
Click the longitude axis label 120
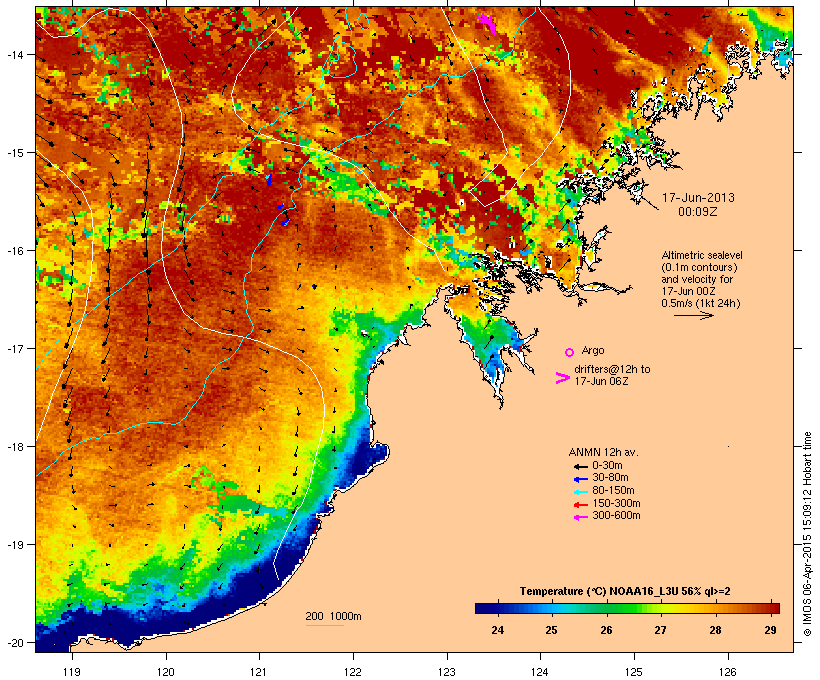tap(166, 672)
